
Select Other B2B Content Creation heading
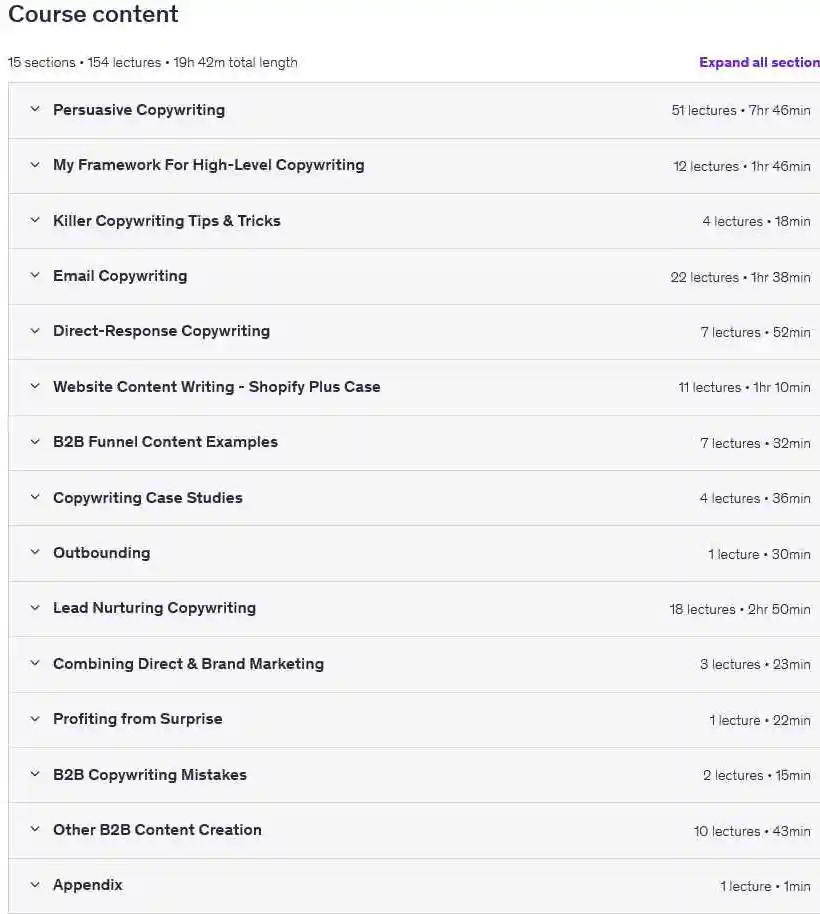click(157, 829)
